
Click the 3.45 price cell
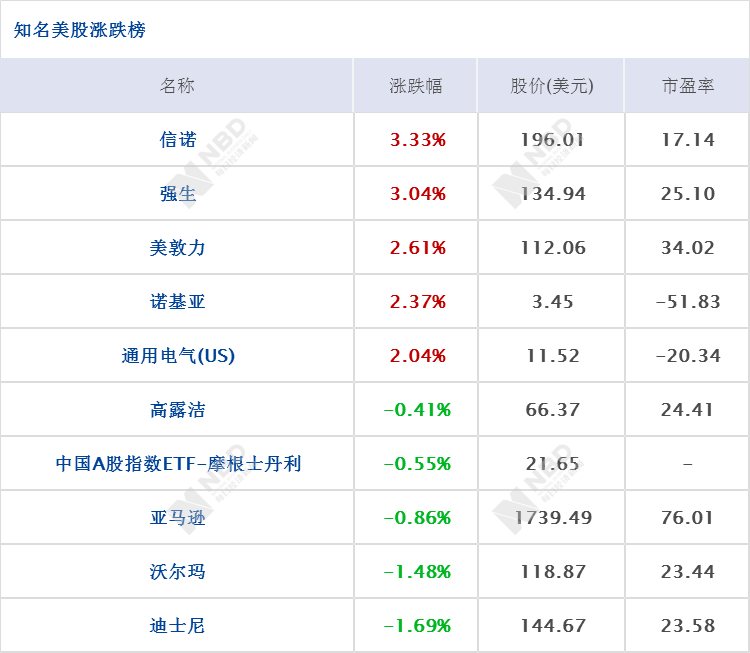(x=552, y=302)
